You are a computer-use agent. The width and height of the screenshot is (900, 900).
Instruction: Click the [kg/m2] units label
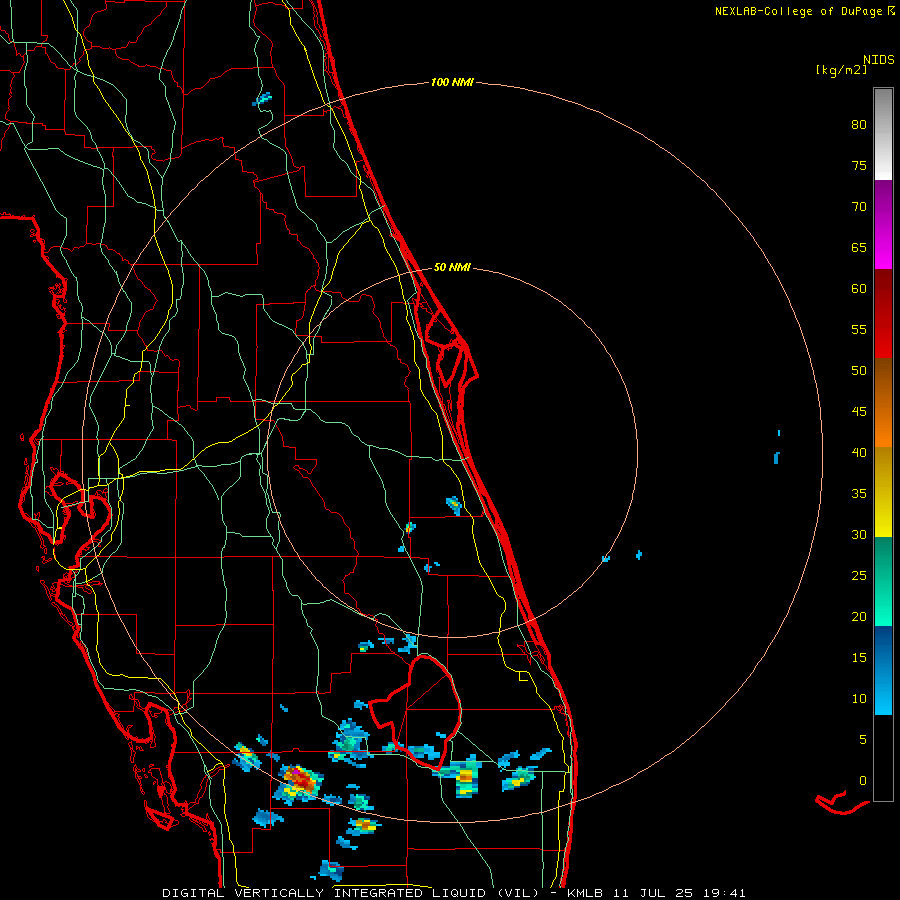point(841,70)
